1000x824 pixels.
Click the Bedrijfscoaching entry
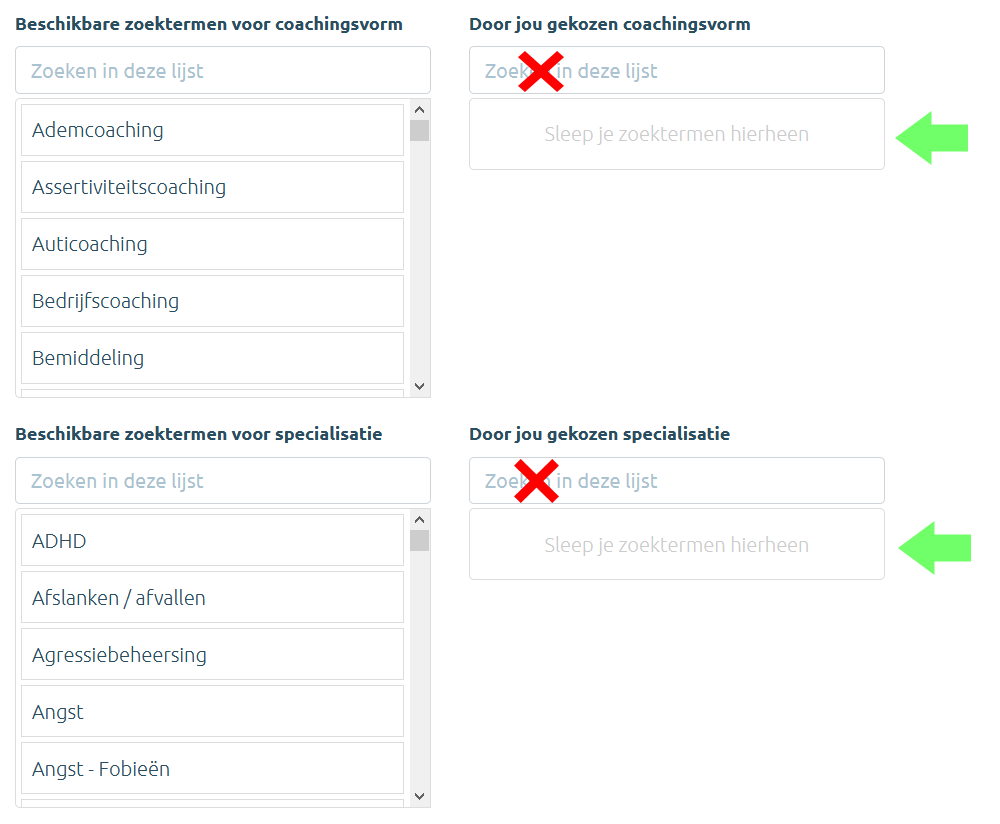click(x=212, y=301)
